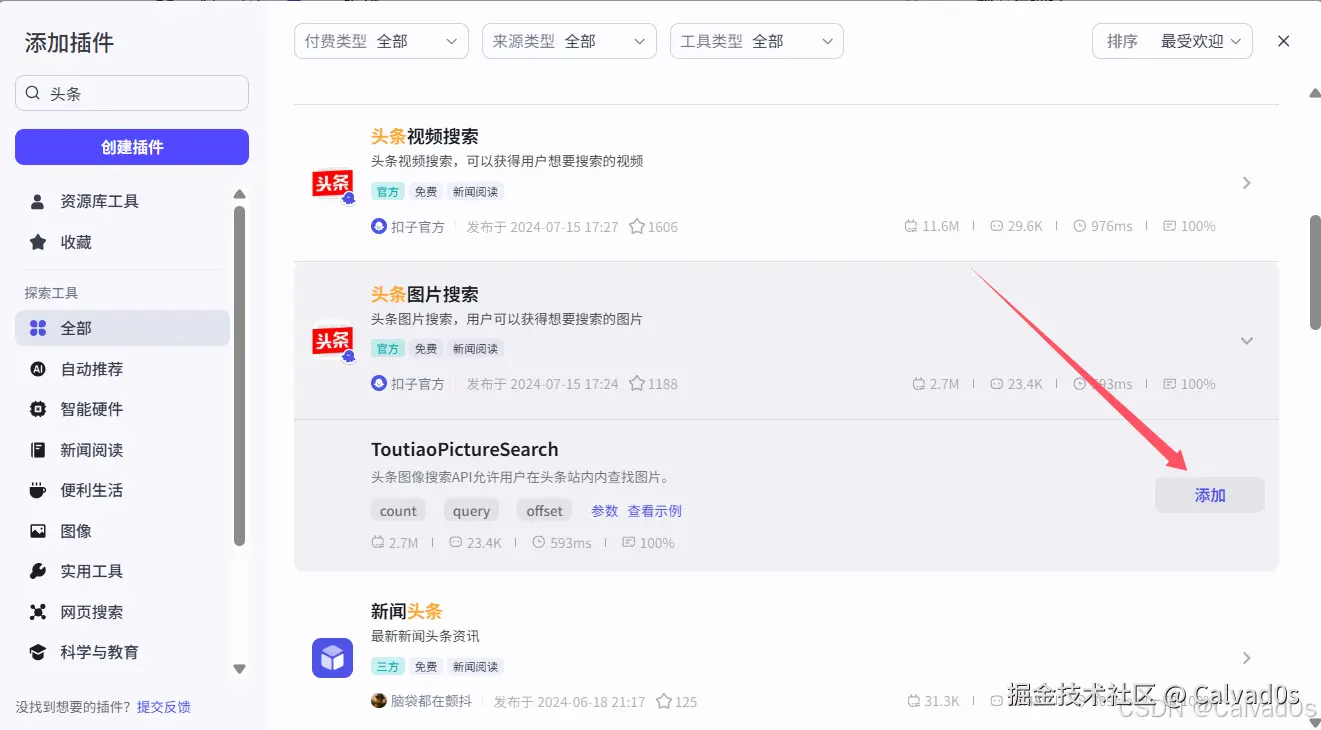Click the 便利生活 cup icon
This screenshot has height=730, width=1321.
pos(38,490)
